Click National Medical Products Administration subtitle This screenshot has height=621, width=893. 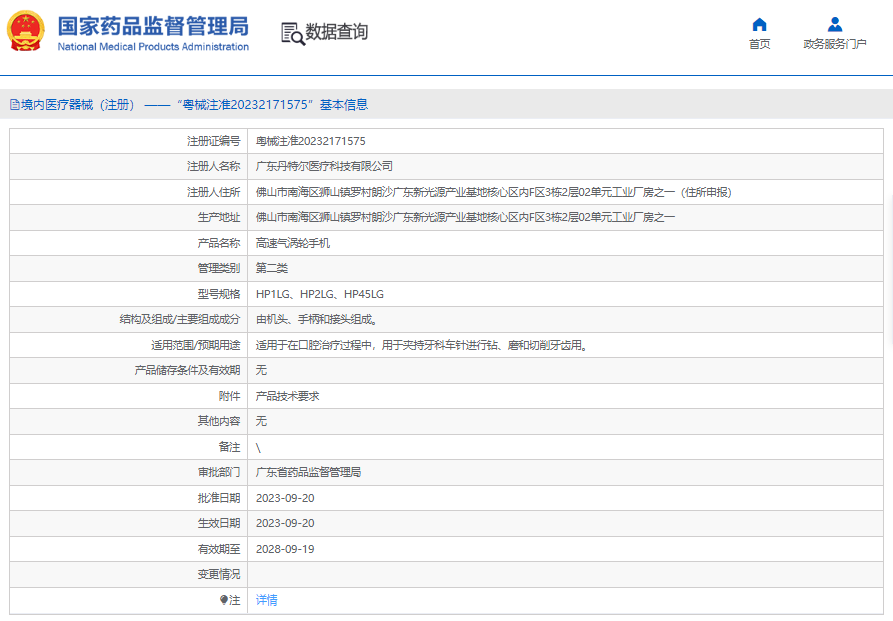pyautogui.click(x=153, y=47)
